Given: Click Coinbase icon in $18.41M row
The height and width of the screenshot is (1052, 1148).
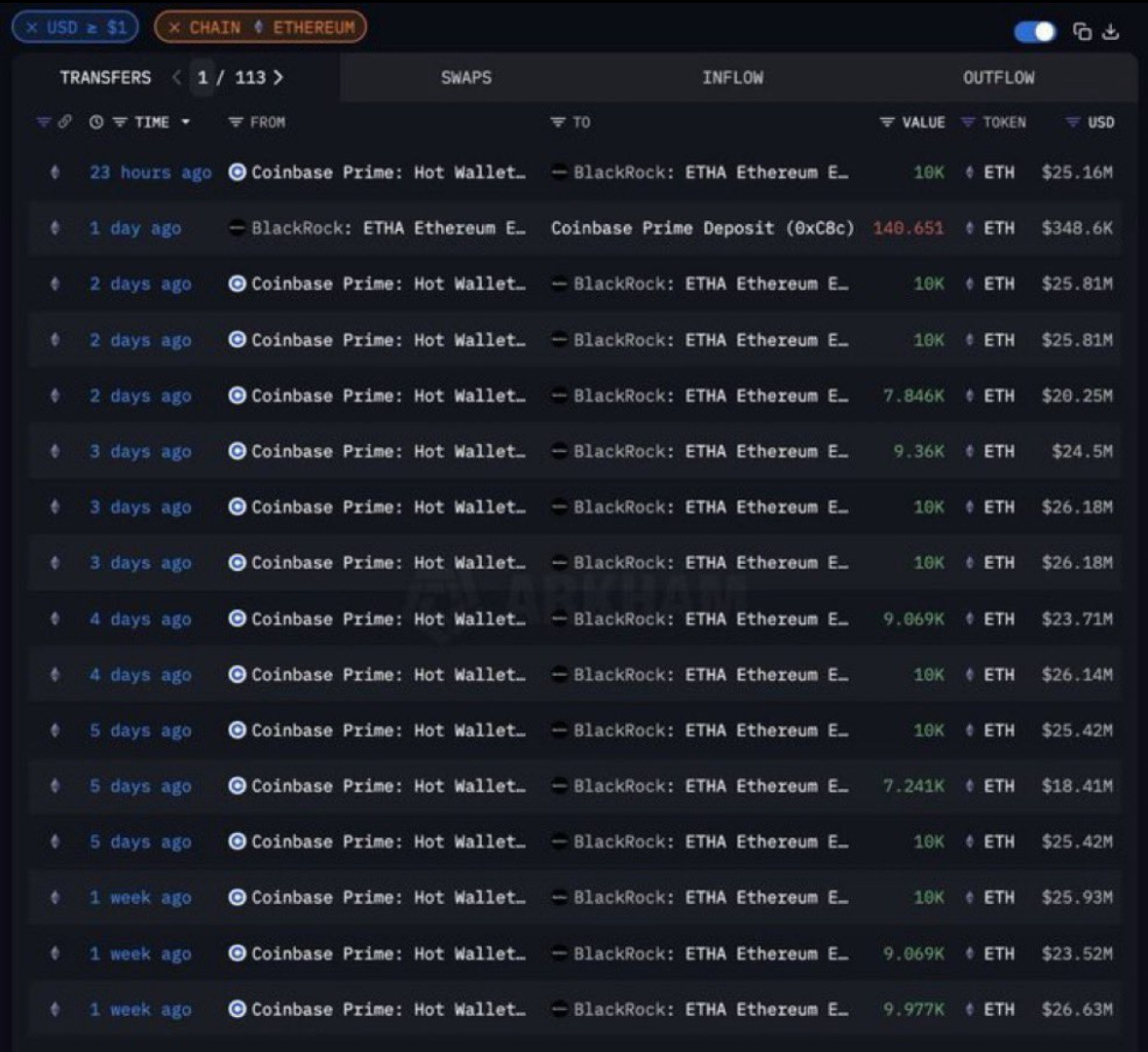Looking at the screenshot, I should [x=237, y=786].
